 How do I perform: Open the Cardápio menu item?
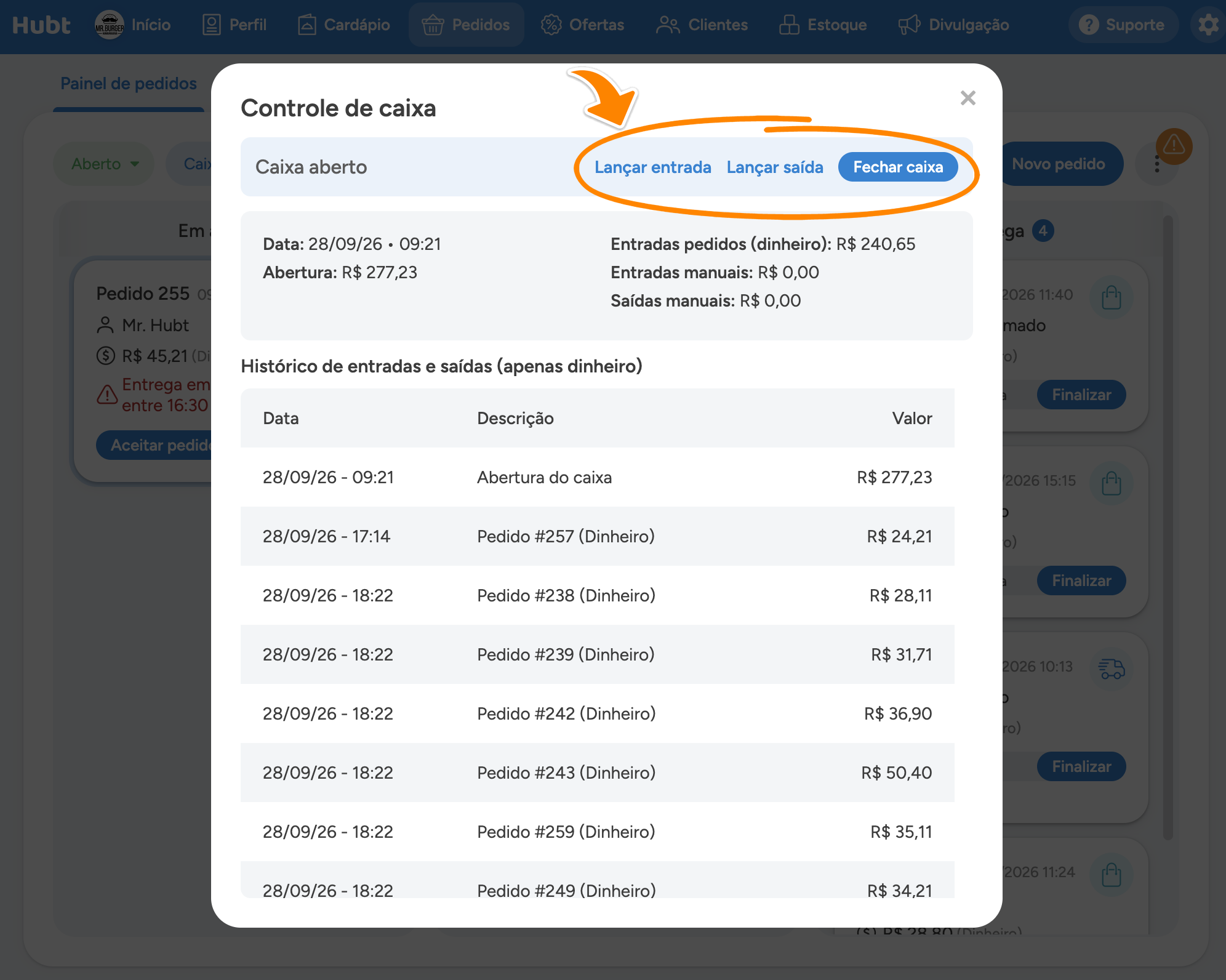[344, 25]
